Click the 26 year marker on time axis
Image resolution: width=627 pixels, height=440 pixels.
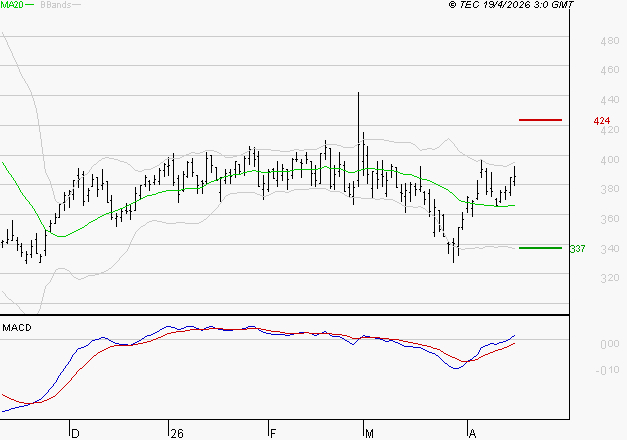click(x=176, y=433)
